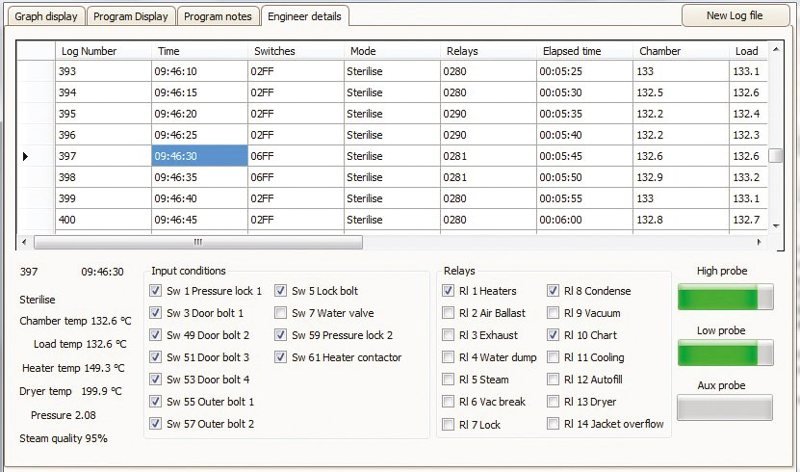800x472 pixels.
Task: Select log number cell 400
Action: click(x=103, y=220)
